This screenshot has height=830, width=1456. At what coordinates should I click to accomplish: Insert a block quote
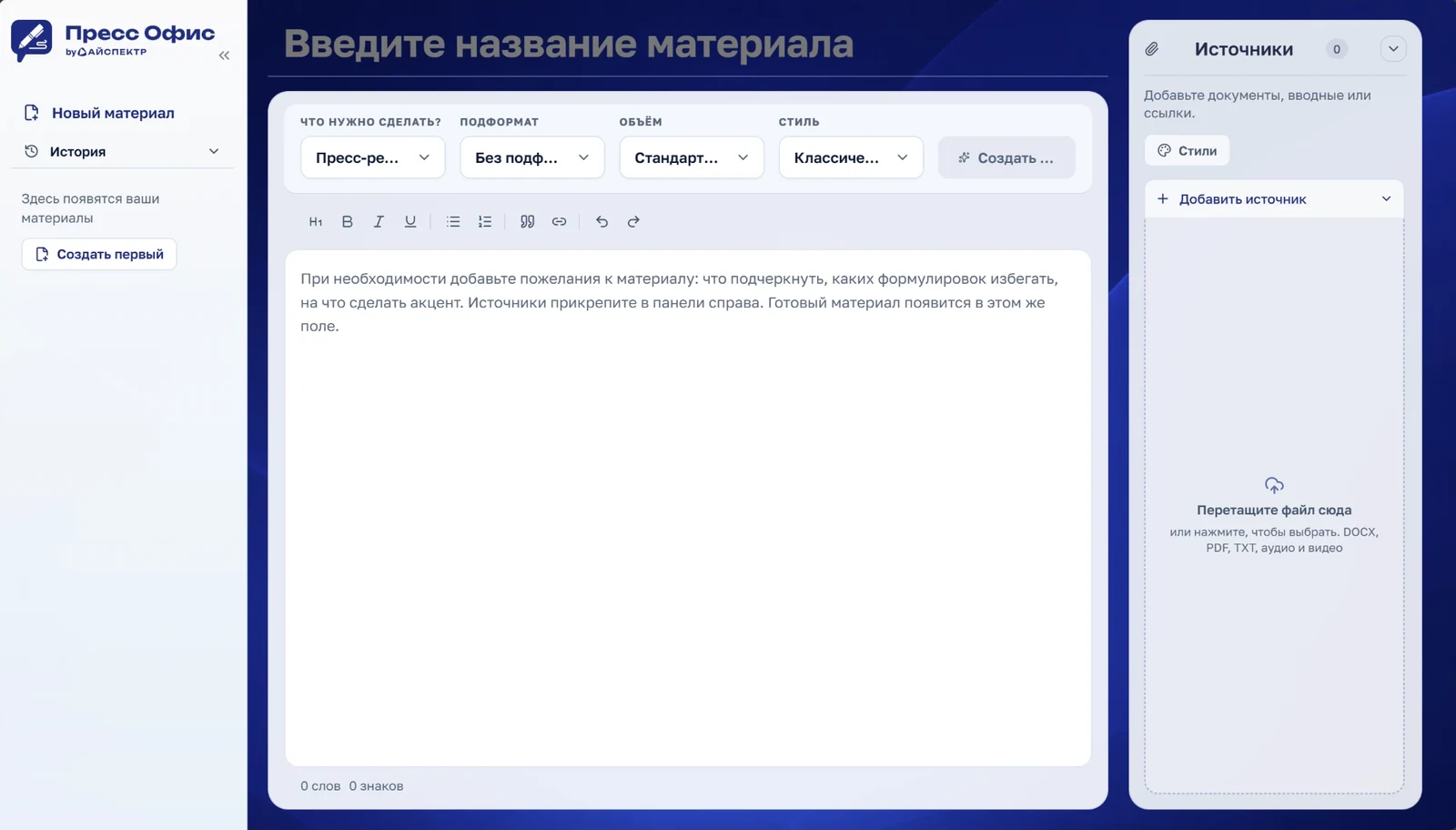pyautogui.click(x=527, y=221)
